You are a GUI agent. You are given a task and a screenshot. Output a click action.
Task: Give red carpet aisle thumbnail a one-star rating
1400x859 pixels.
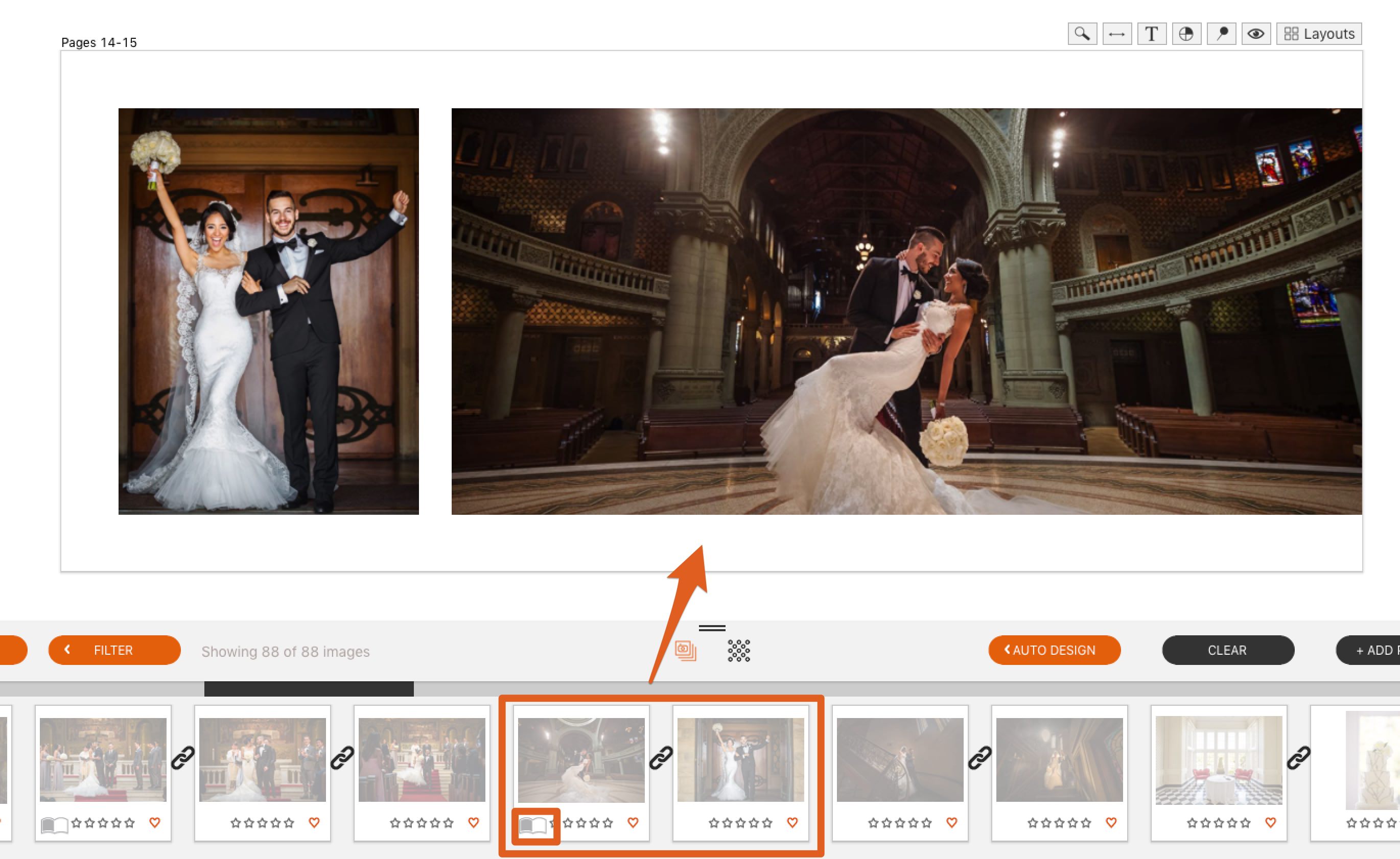tap(395, 823)
